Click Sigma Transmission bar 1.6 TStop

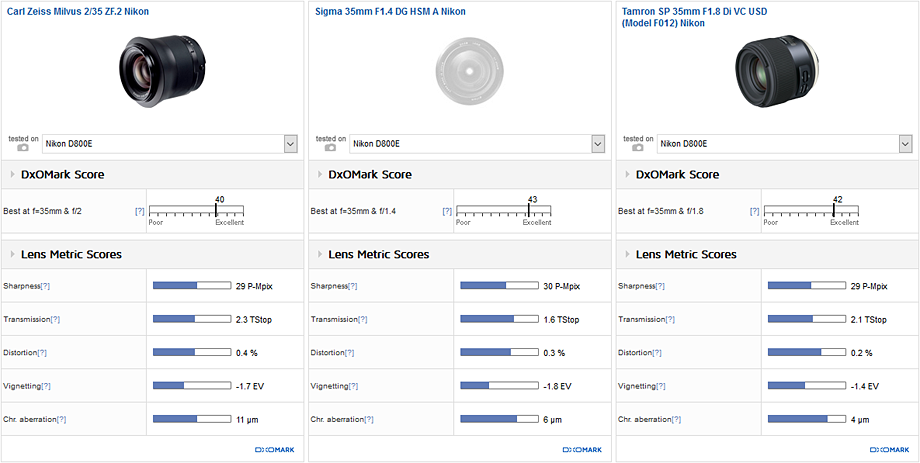(x=499, y=319)
